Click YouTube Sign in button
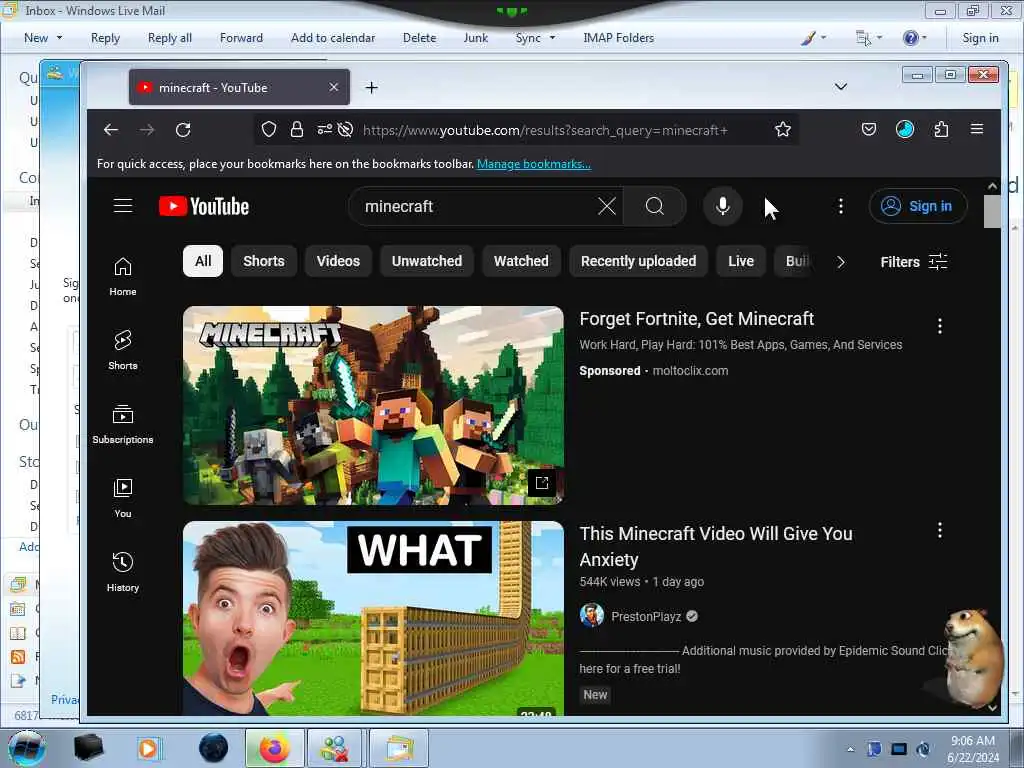Viewport: 1024px width, 768px height. point(918,206)
